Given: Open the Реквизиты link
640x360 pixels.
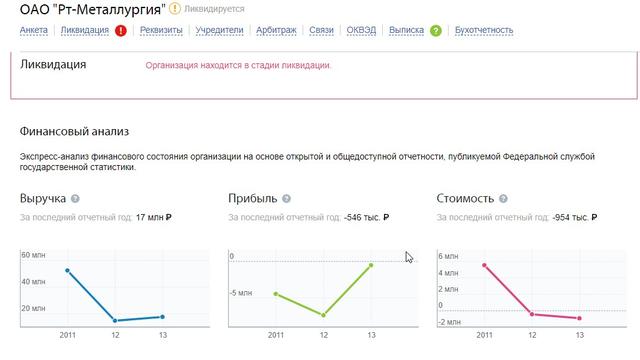Looking at the screenshot, I should (161, 30).
